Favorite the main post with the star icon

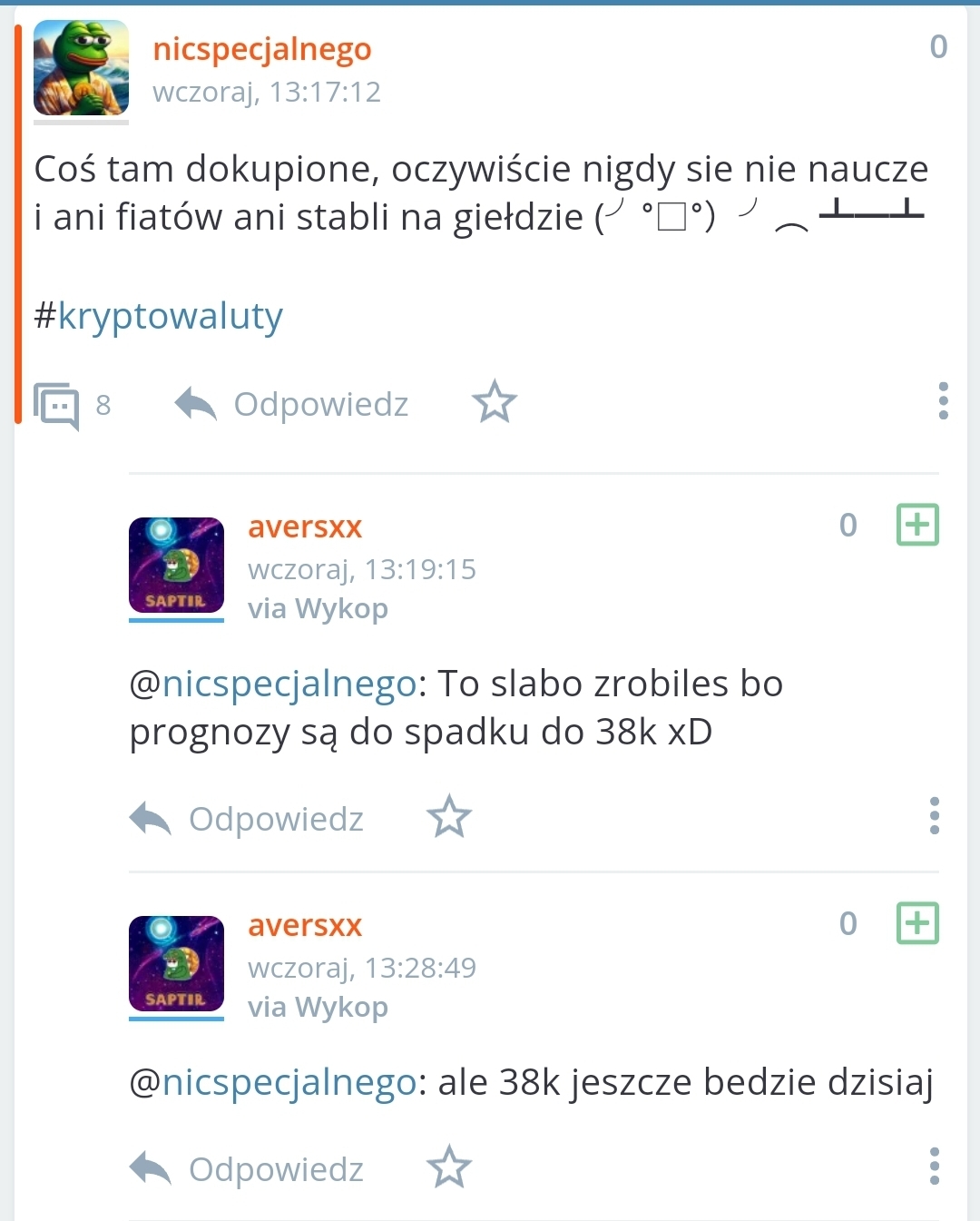point(495,402)
